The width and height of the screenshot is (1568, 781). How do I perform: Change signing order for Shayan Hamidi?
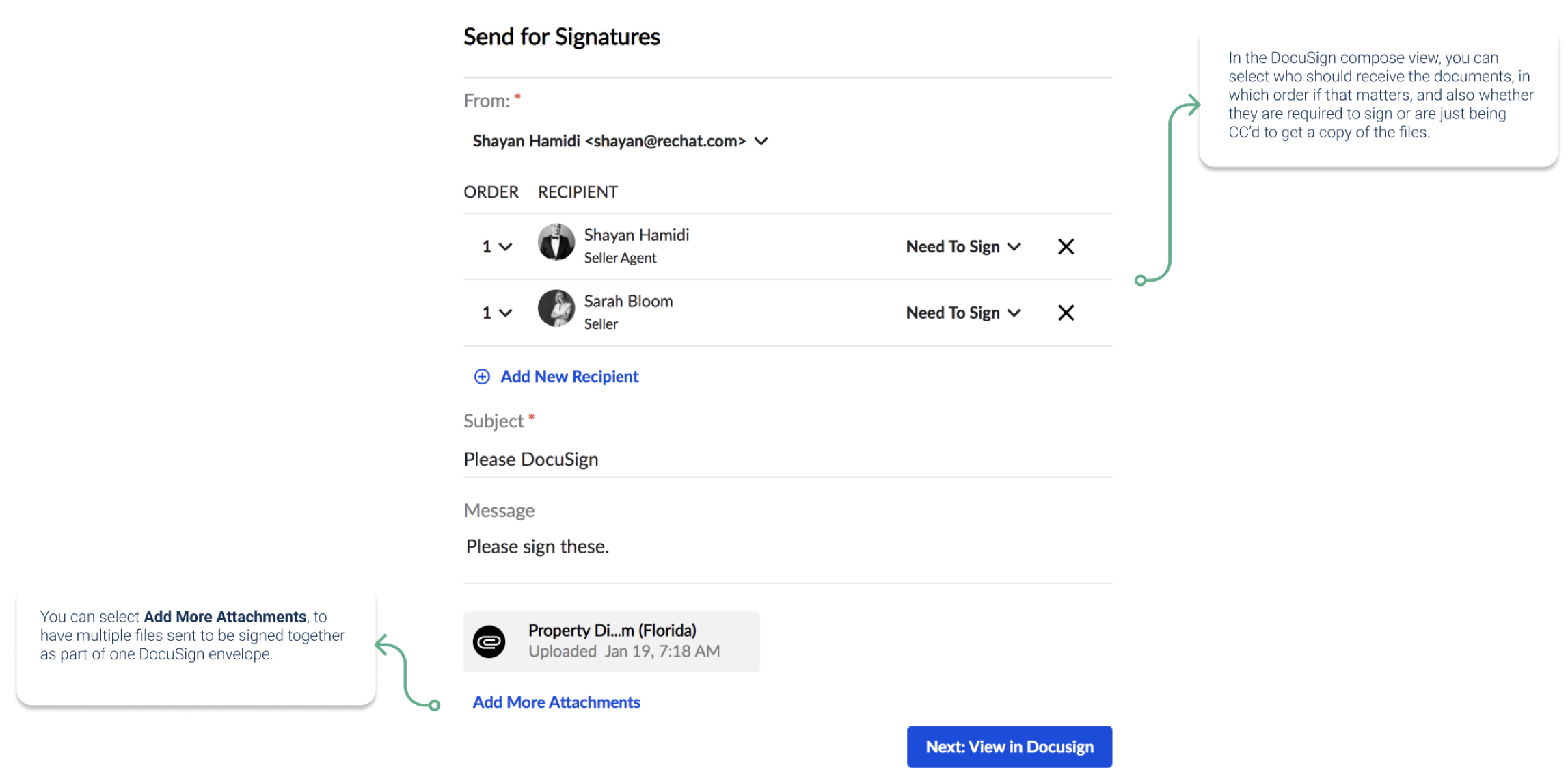tap(497, 246)
